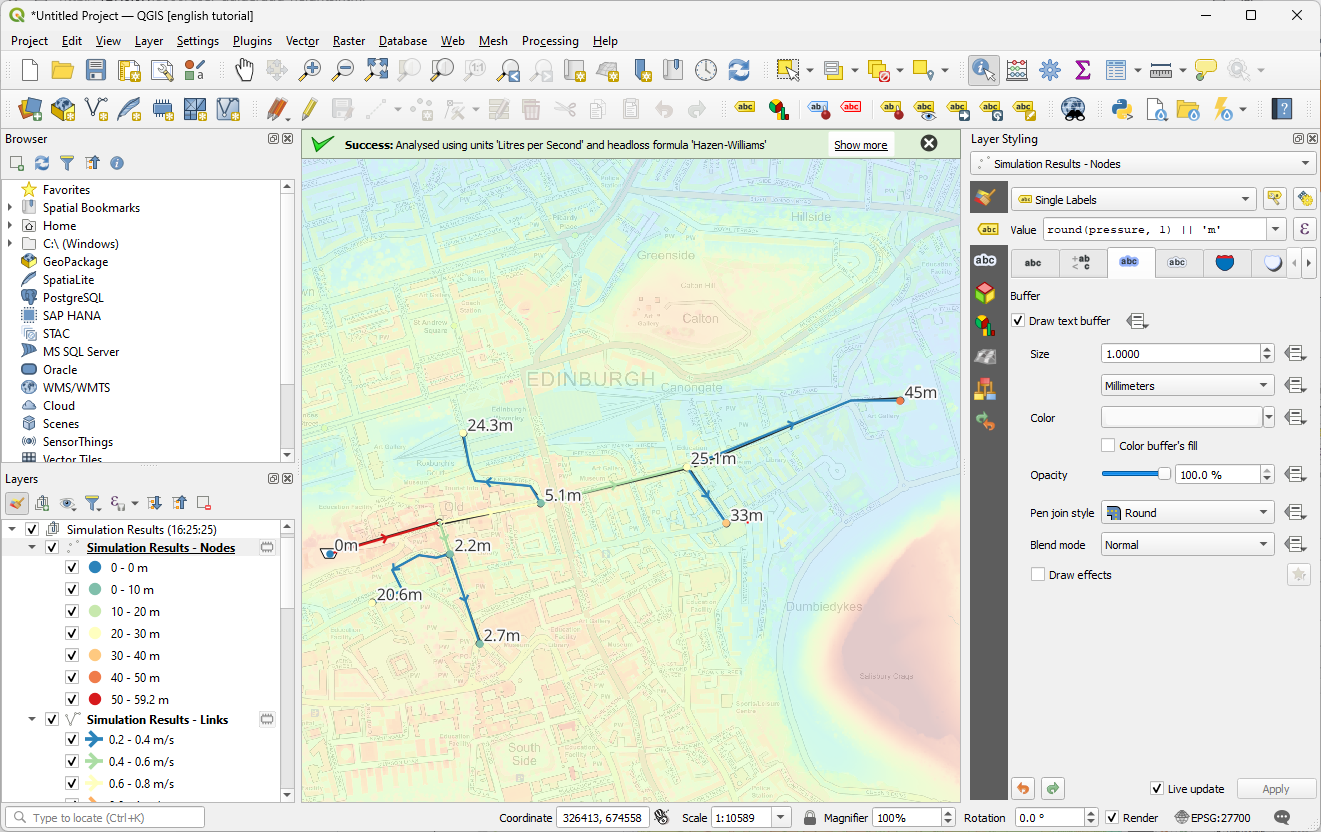The height and width of the screenshot is (832, 1321).
Task: Open the Python Console icon
Action: pos(1121,108)
